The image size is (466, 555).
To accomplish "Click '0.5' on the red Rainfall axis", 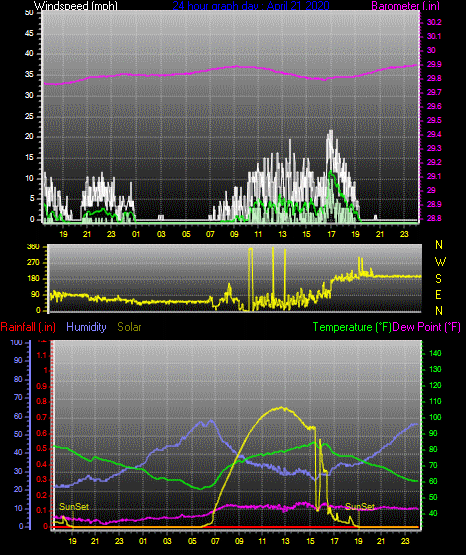I will click(x=42, y=448).
